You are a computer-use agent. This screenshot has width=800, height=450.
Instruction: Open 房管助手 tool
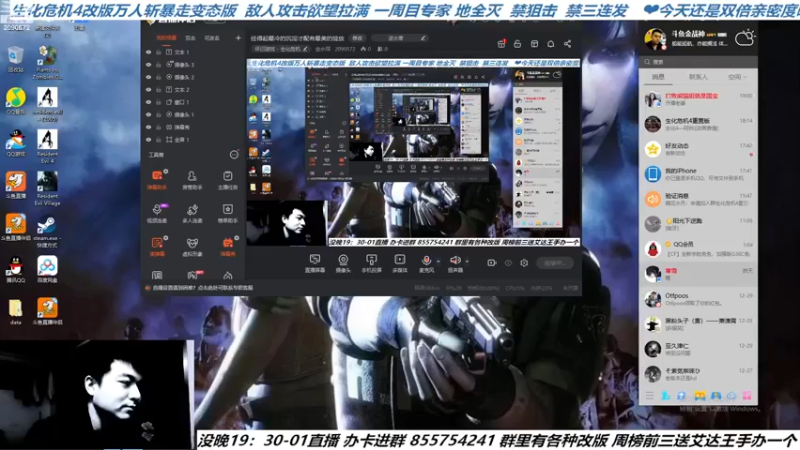(192, 180)
